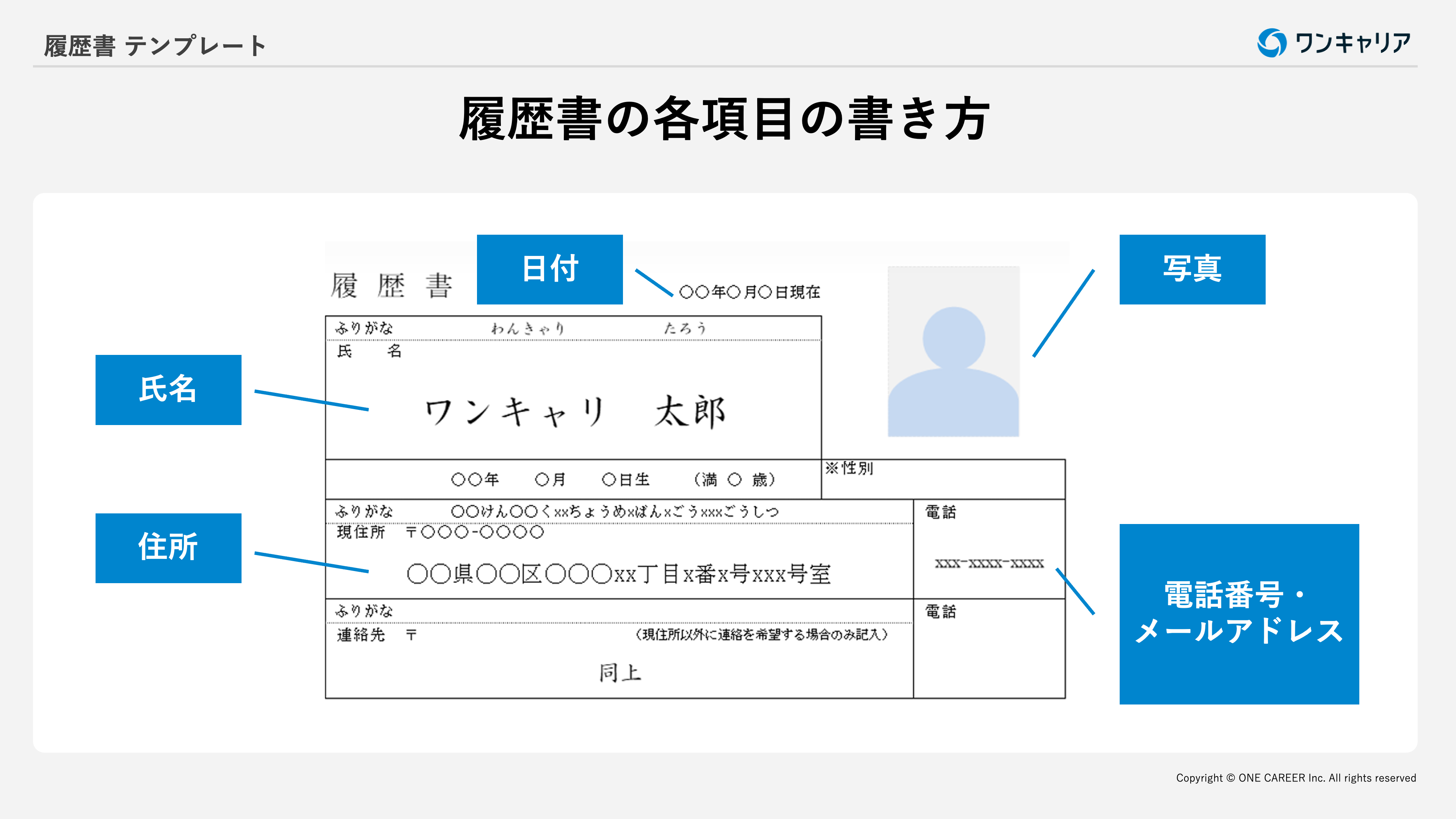Click the blue 日付 label box
The height and width of the screenshot is (819, 1456).
[549, 269]
